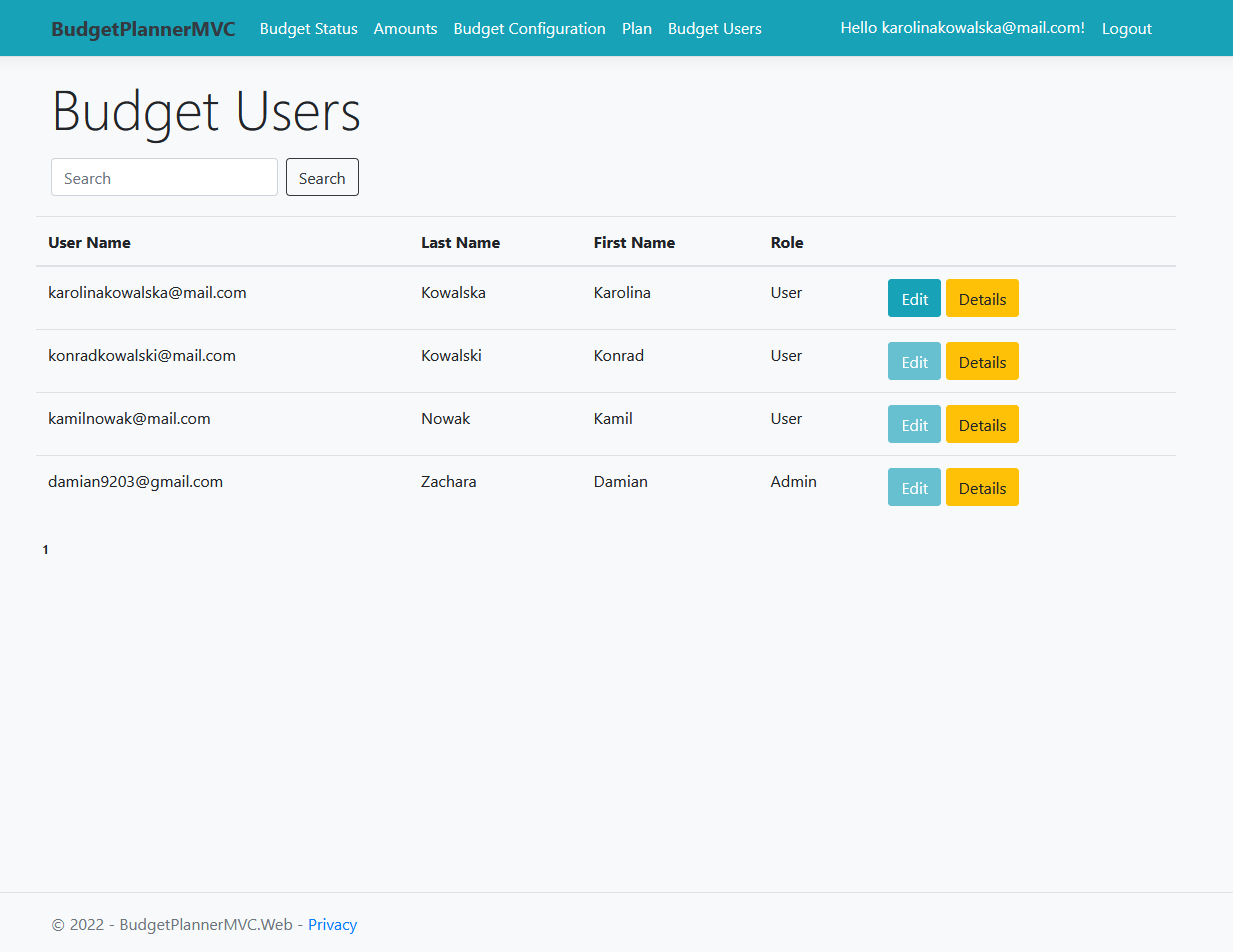Select karolinakowalska@mail.com table cell

[147, 293]
